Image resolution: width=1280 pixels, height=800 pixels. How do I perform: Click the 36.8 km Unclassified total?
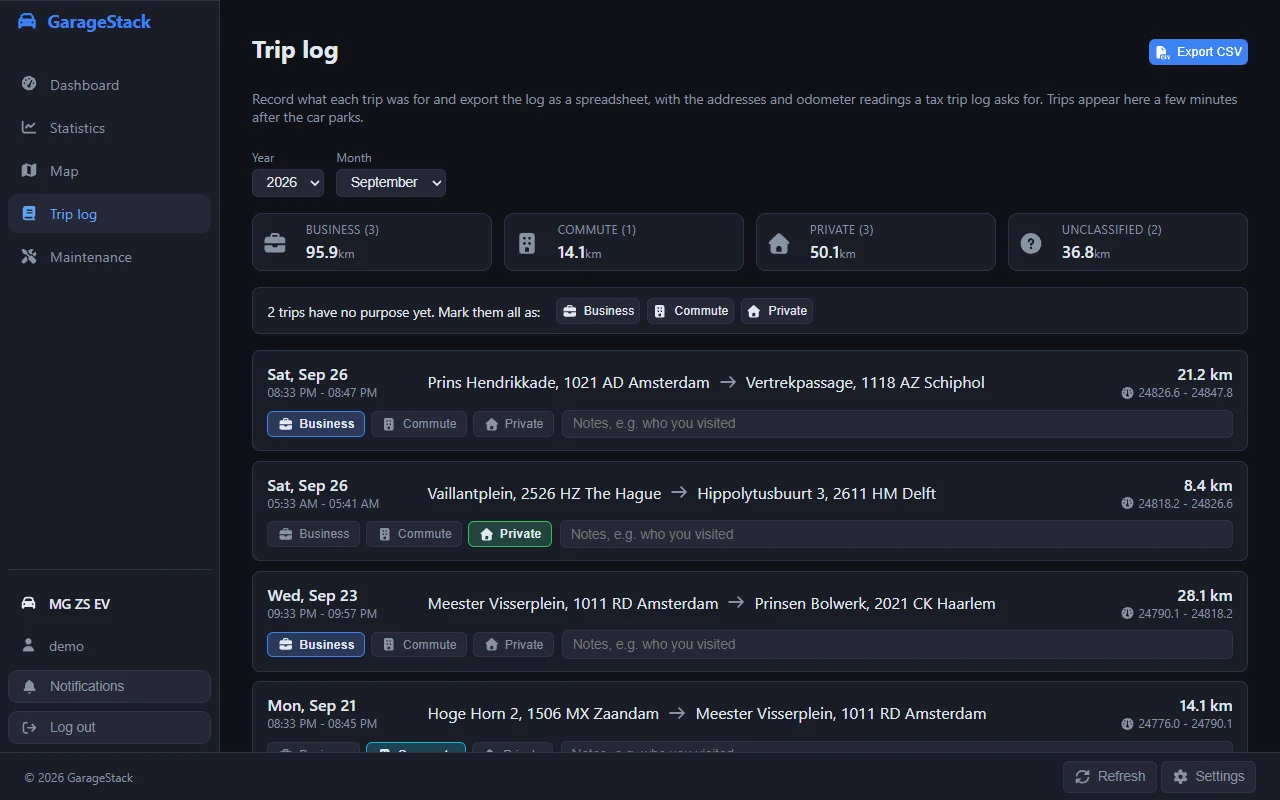pos(1086,253)
